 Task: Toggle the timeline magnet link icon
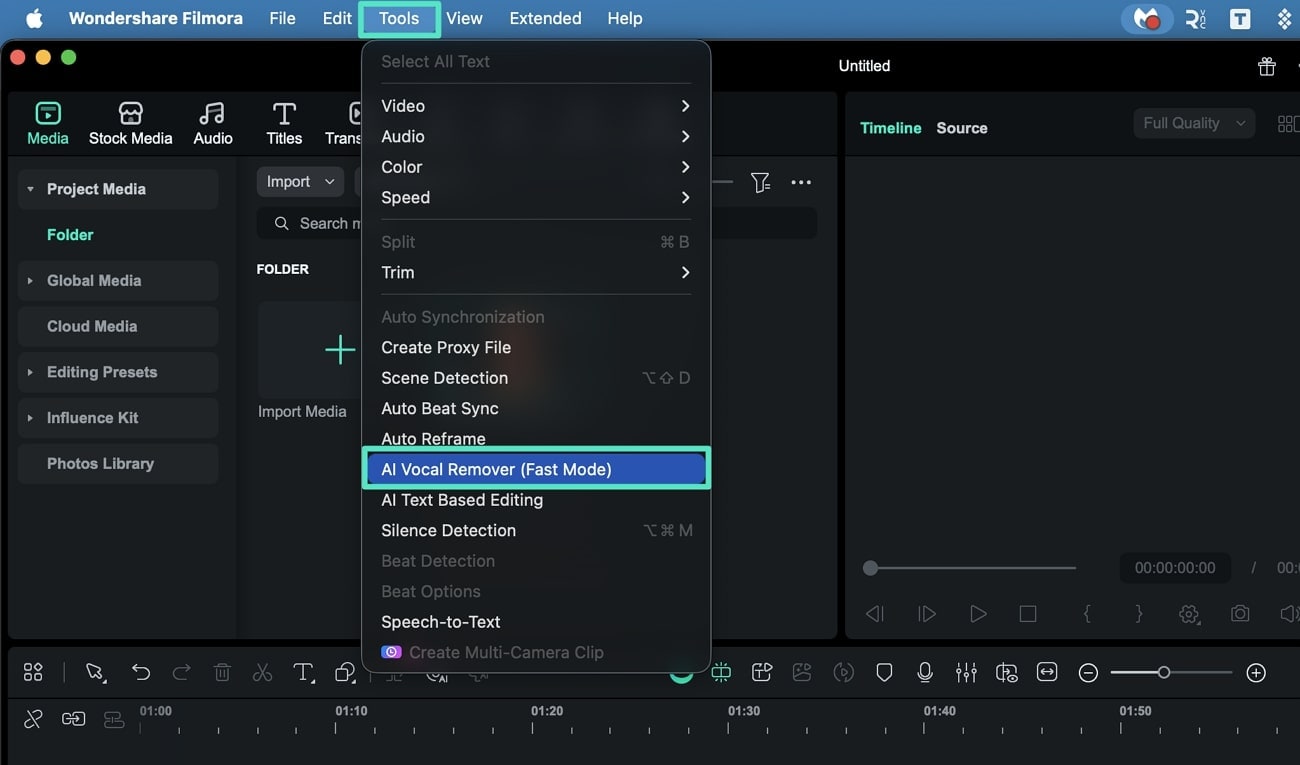coord(33,718)
